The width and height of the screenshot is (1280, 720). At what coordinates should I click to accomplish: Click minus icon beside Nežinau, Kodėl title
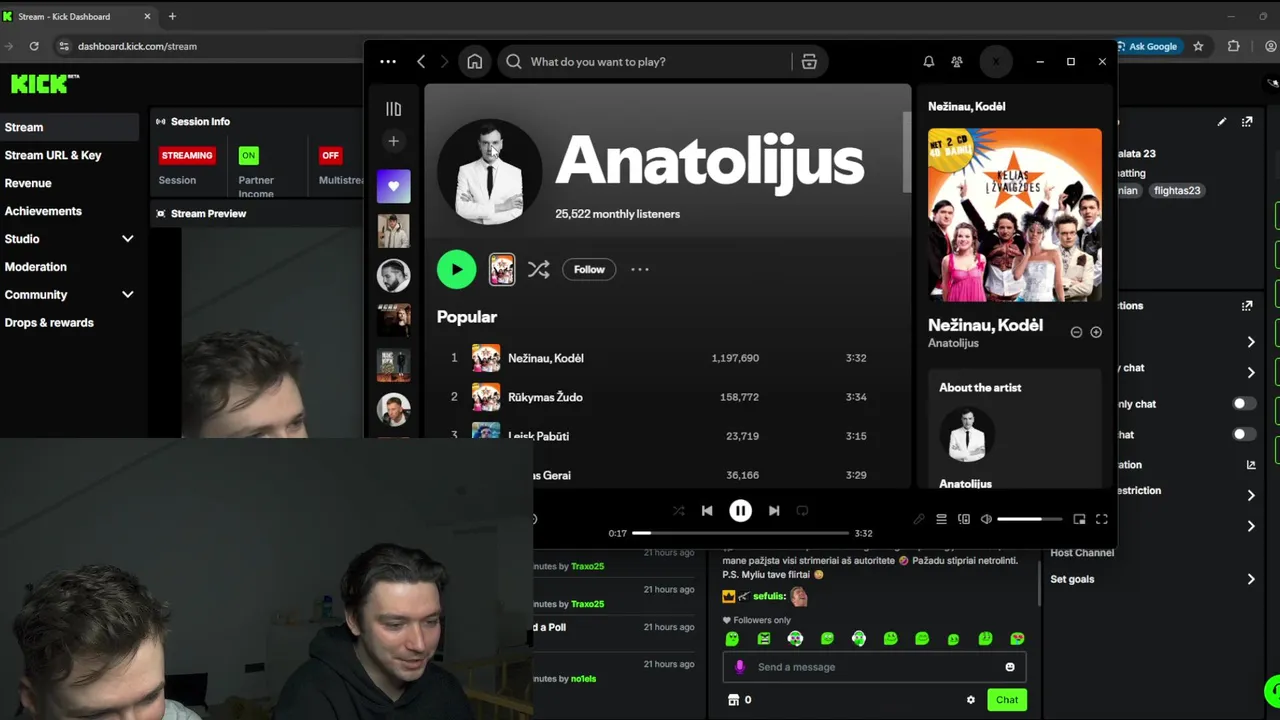coord(1076,332)
